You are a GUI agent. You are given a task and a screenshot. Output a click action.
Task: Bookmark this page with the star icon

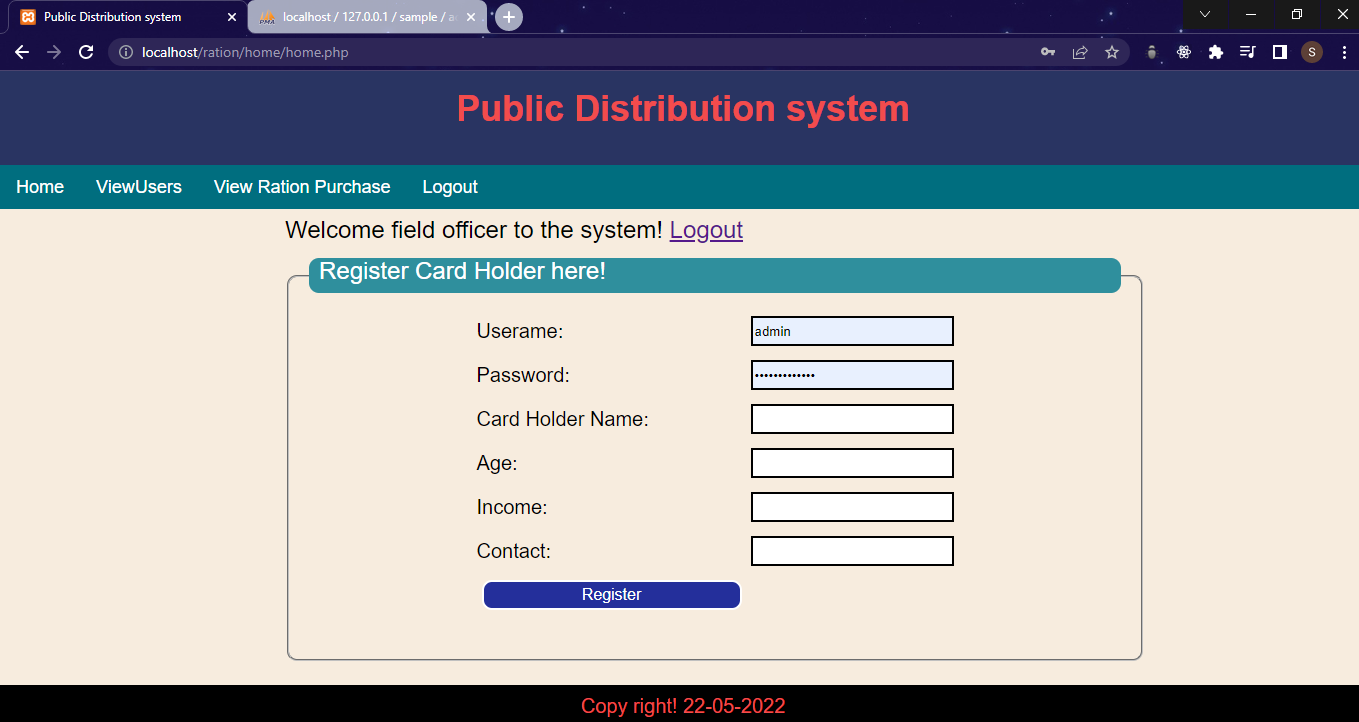(1112, 52)
